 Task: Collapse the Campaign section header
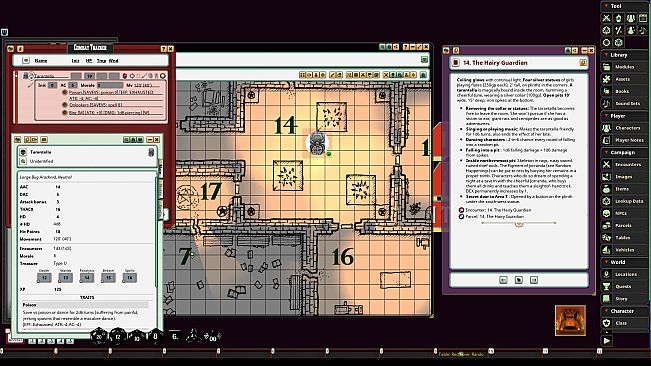pyautogui.click(x=624, y=152)
